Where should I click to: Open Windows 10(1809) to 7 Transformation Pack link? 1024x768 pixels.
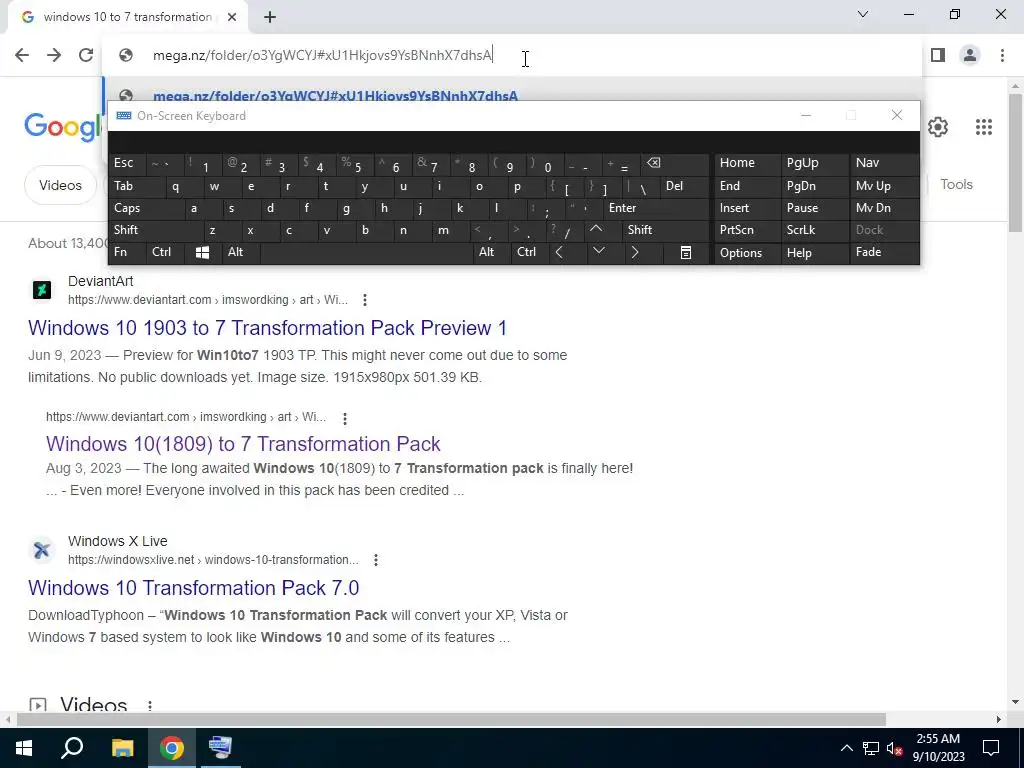click(243, 444)
